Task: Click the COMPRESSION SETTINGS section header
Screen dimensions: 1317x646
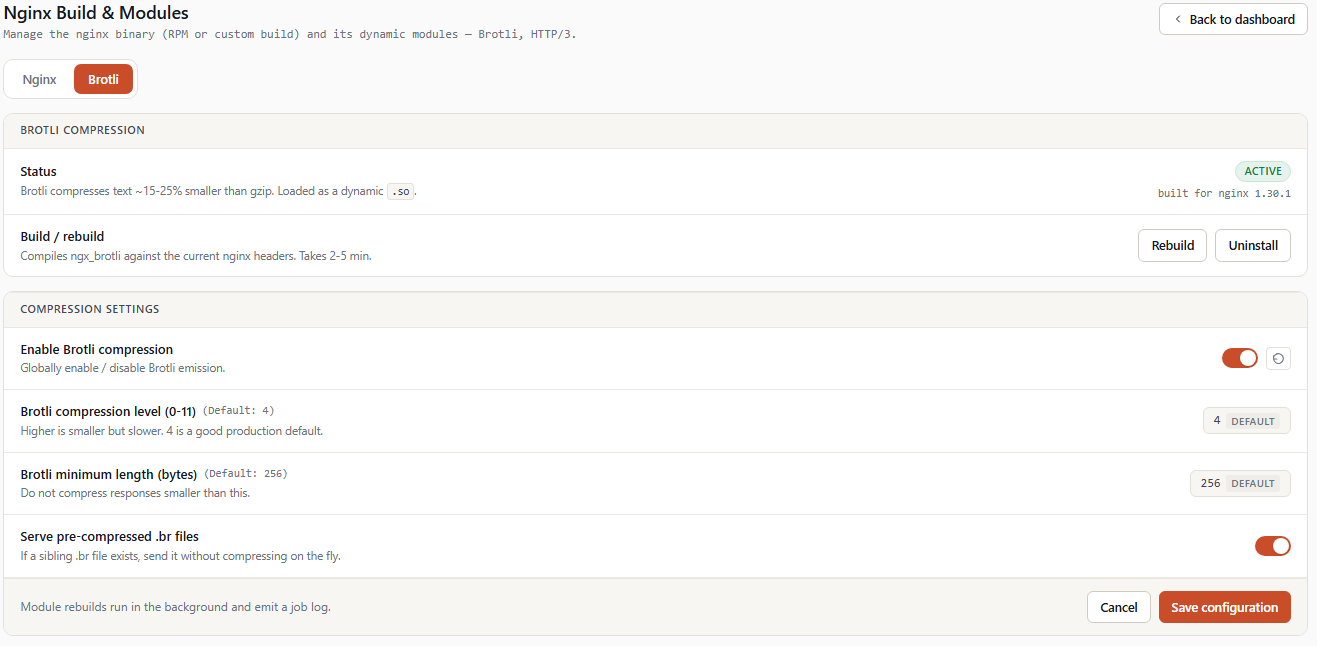Action: tap(90, 309)
